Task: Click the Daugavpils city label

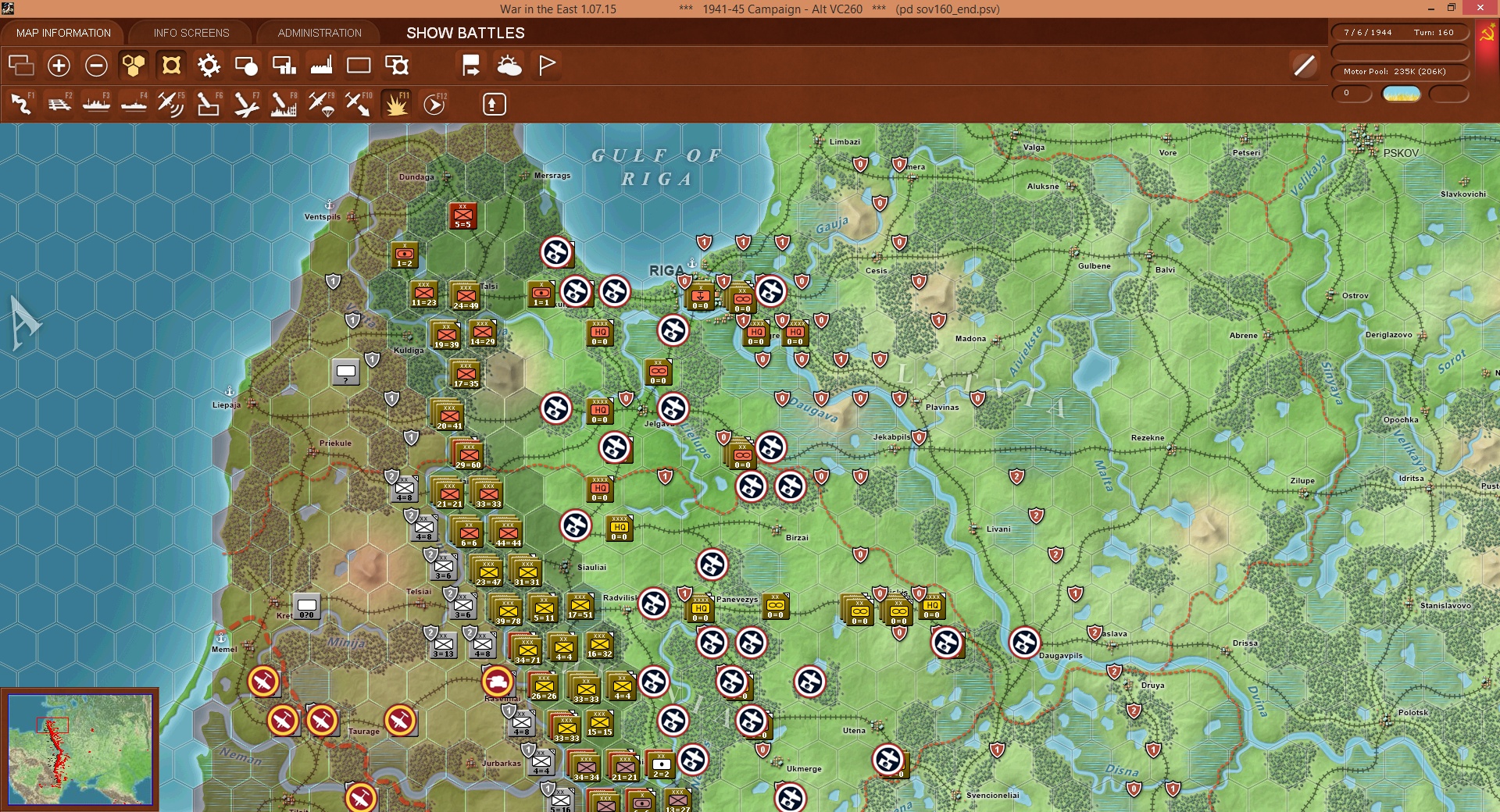Action: 1061,656
